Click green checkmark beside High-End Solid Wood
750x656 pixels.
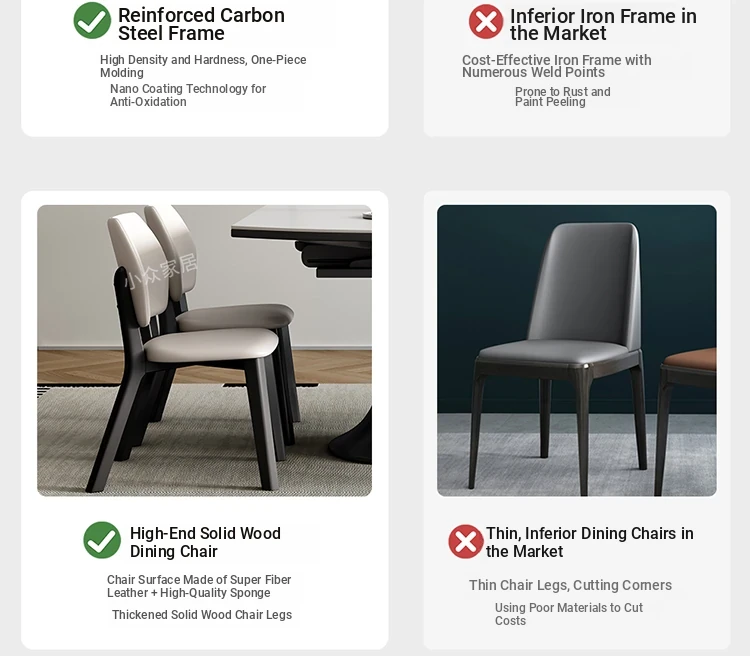102,540
